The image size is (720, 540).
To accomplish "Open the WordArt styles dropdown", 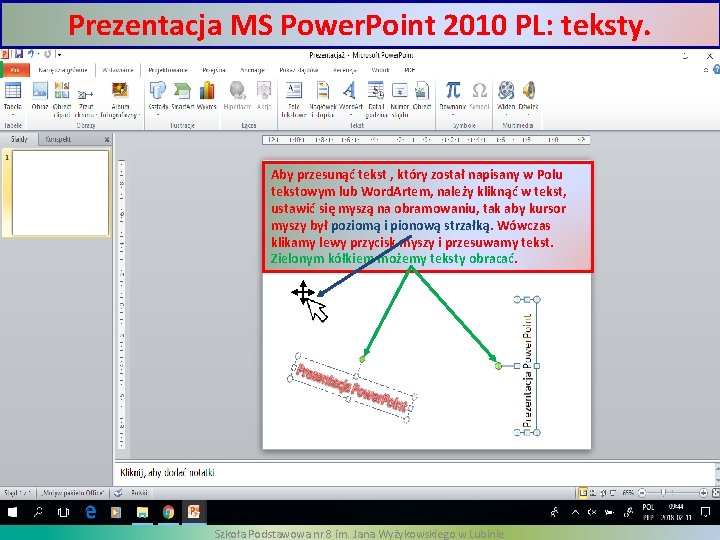I will pos(351,115).
